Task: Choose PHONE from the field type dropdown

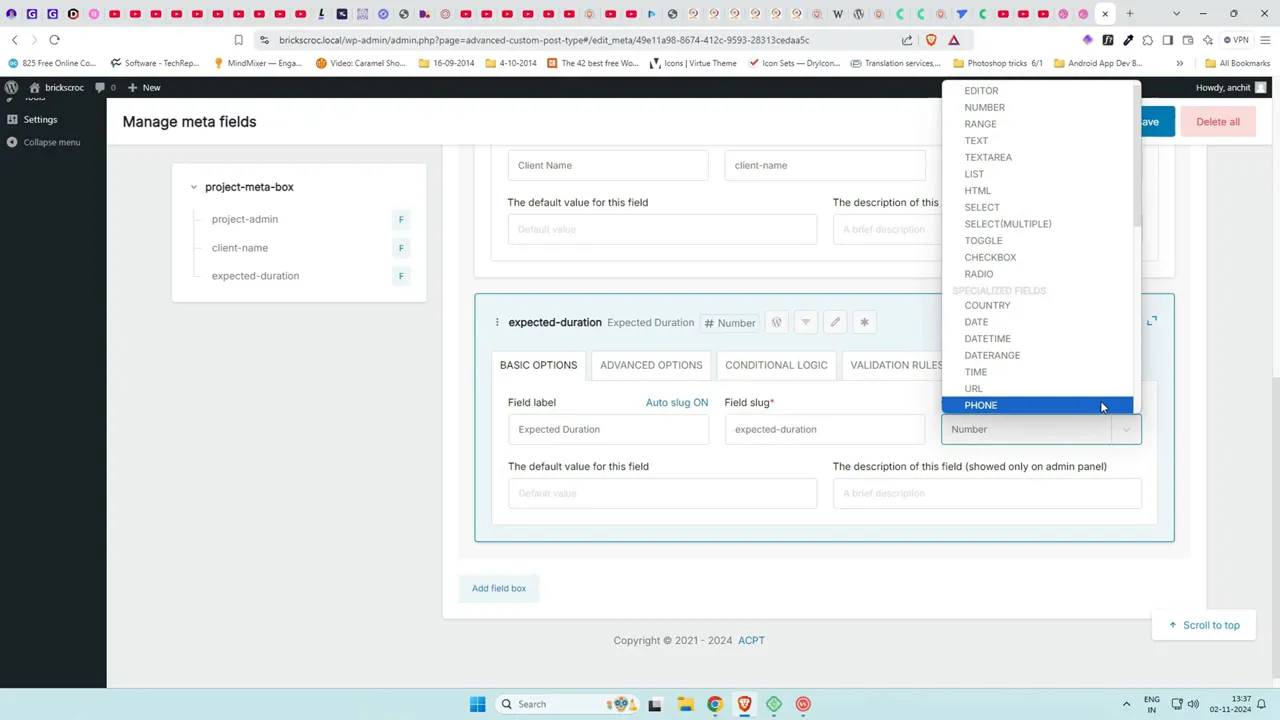Action: (x=980, y=405)
